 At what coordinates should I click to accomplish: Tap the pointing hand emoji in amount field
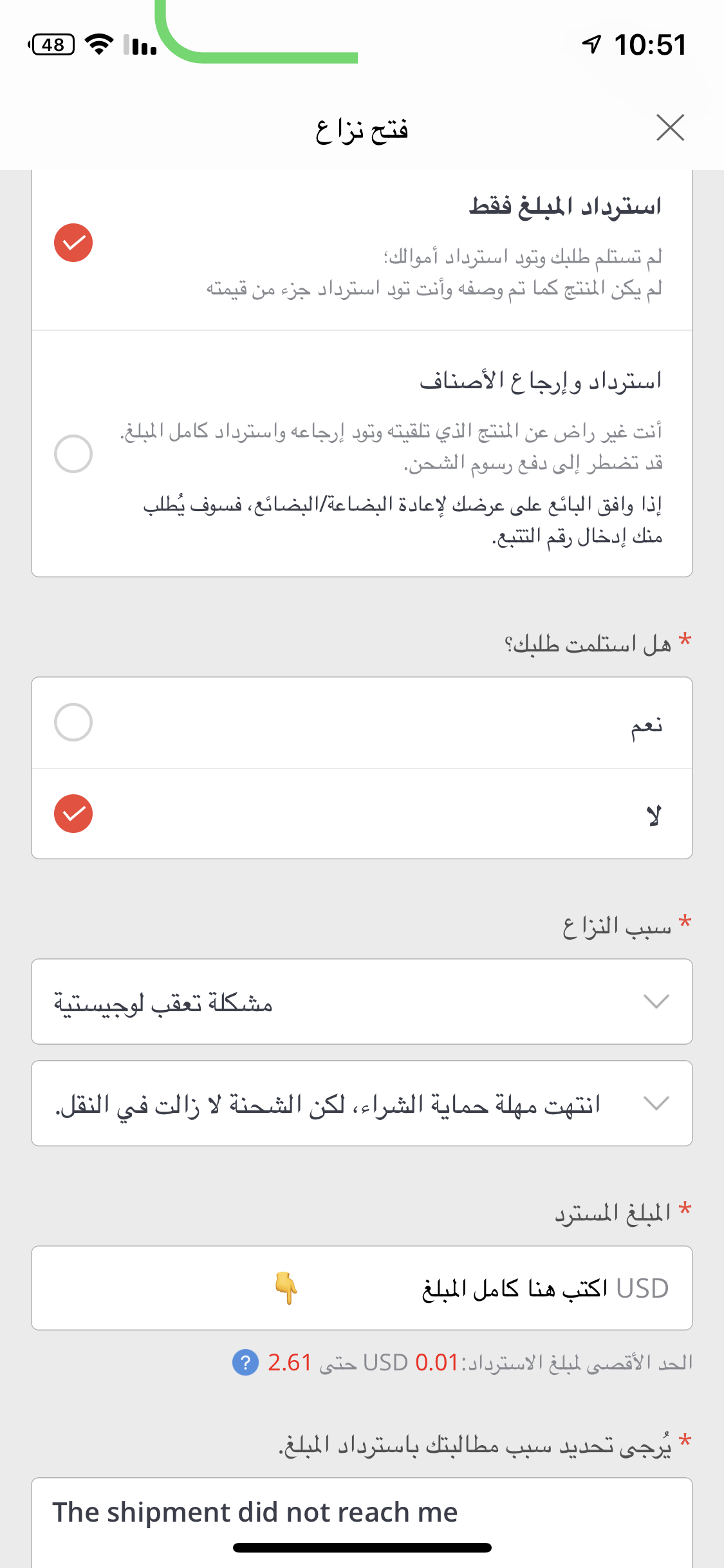pyautogui.click(x=286, y=1287)
